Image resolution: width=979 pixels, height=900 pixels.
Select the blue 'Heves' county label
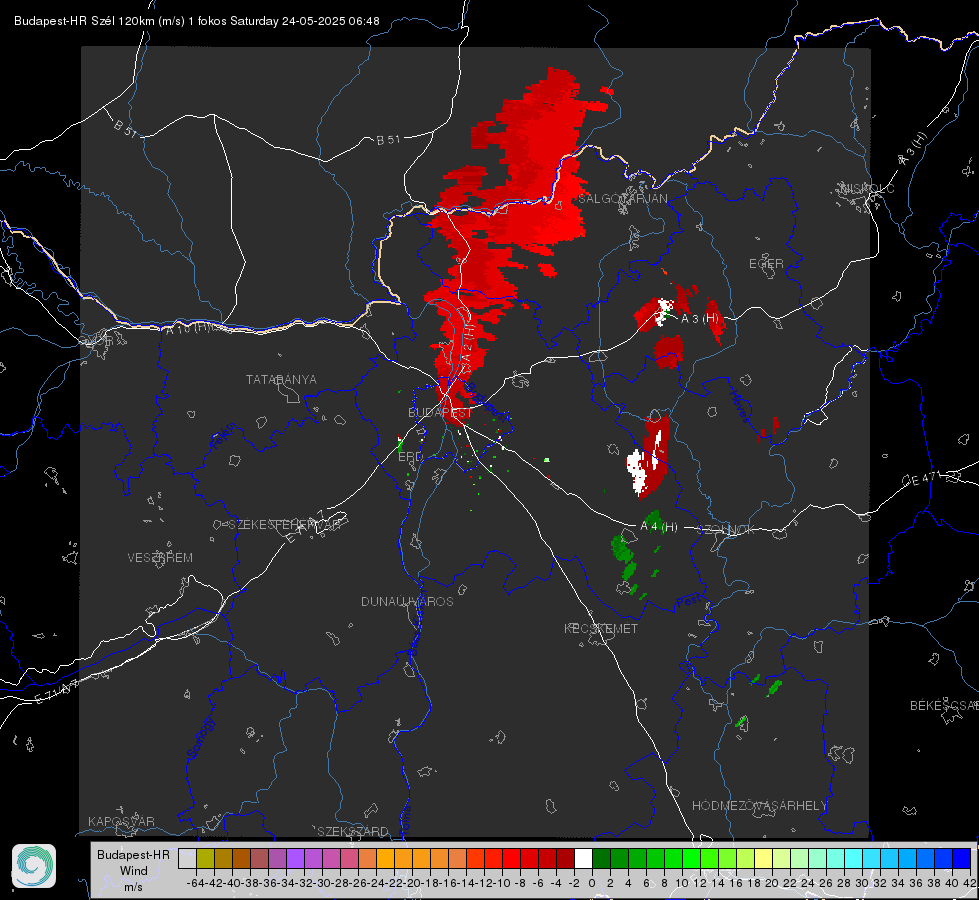[739, 405]
